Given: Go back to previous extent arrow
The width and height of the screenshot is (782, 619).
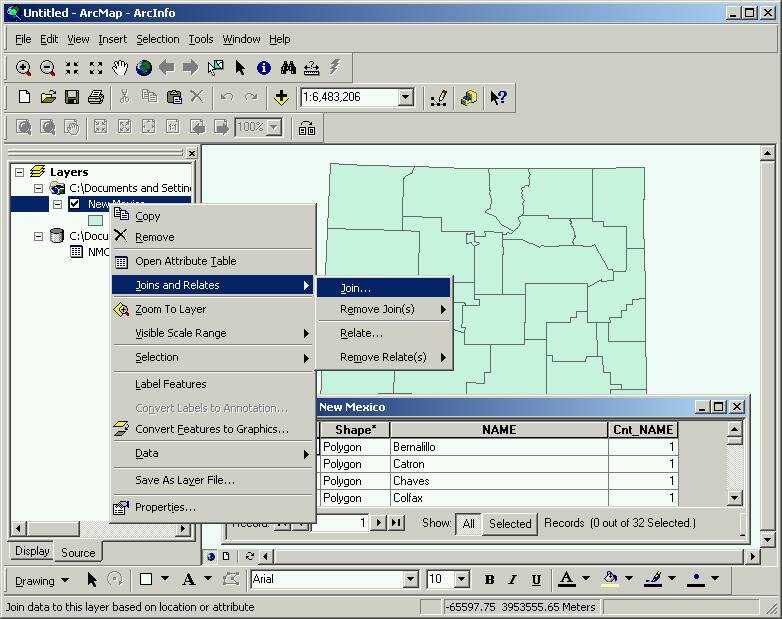Looking at the screenshot, I should (167, 67).
